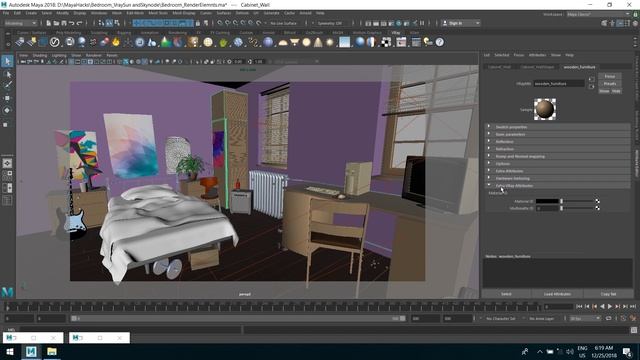This screenshot has width=640, height=360.
Task: Open Maya from the Windows taskbar
Action: coord(31,351)
